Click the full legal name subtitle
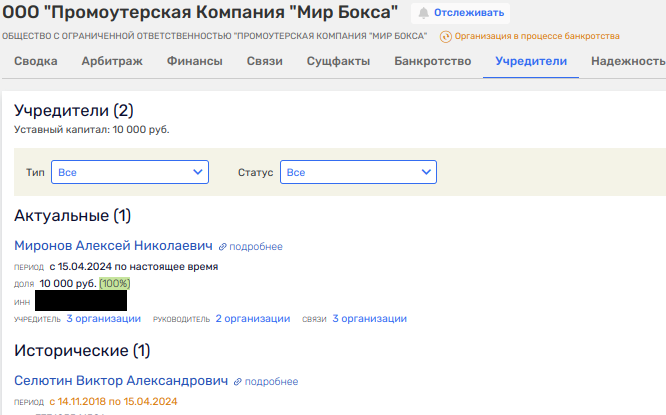The height and width of the screenshot is (415, 666). coord(214,36)
